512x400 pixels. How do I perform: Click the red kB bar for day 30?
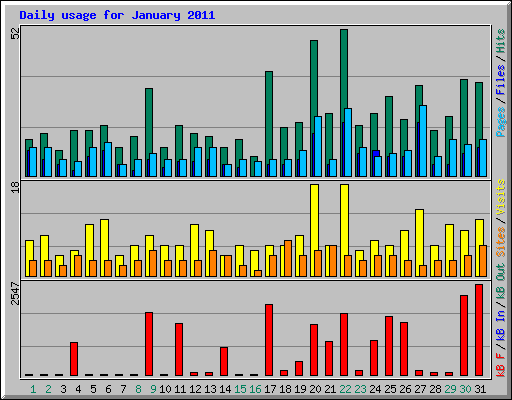pos(464,335)
